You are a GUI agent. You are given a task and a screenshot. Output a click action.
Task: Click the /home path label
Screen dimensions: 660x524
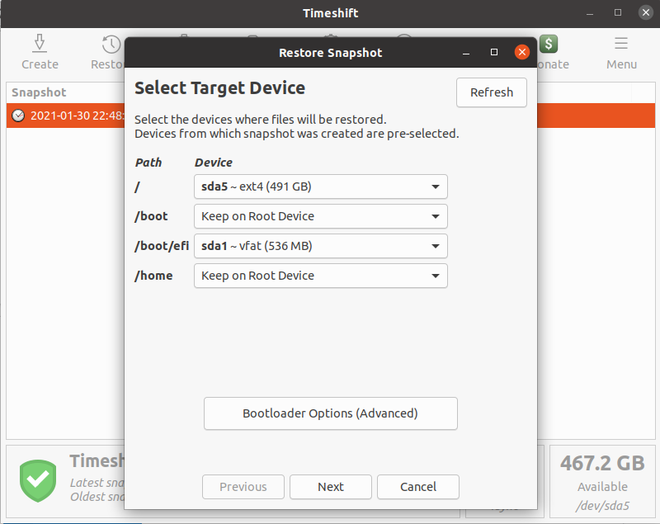(x=154, y=276)
